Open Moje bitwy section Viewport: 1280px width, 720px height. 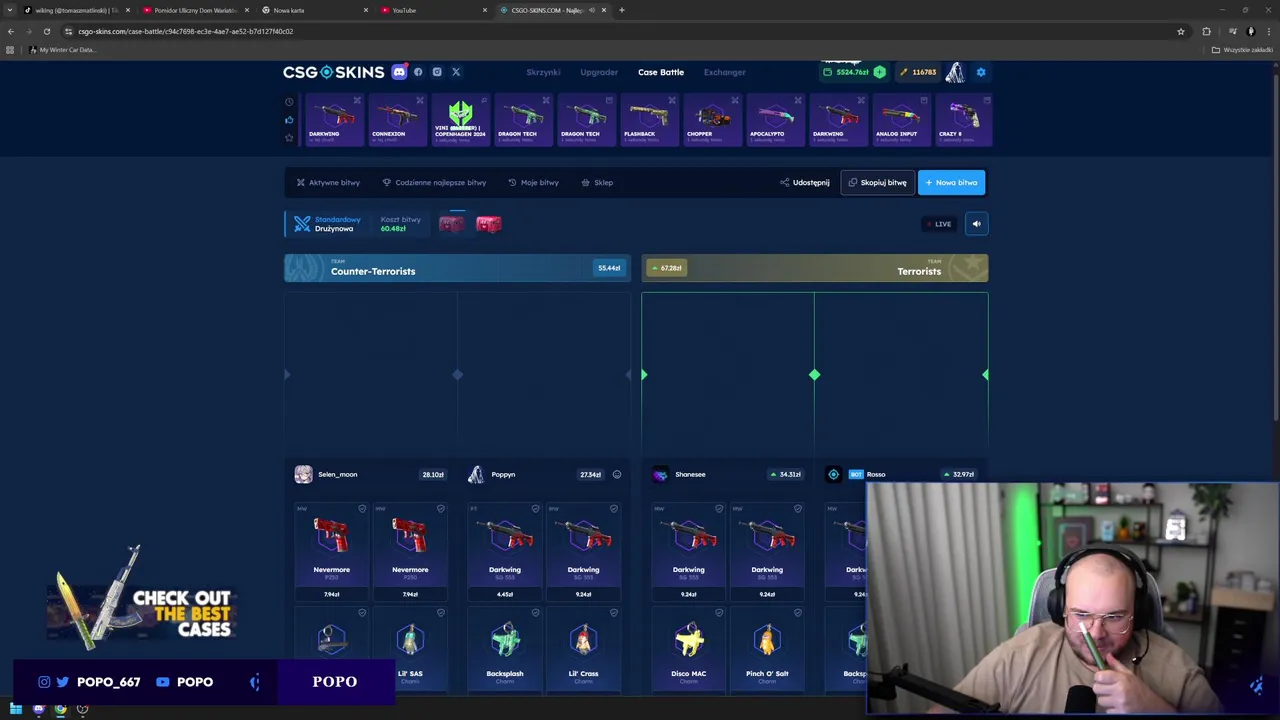pyautogui.click(x=533, y=183)
